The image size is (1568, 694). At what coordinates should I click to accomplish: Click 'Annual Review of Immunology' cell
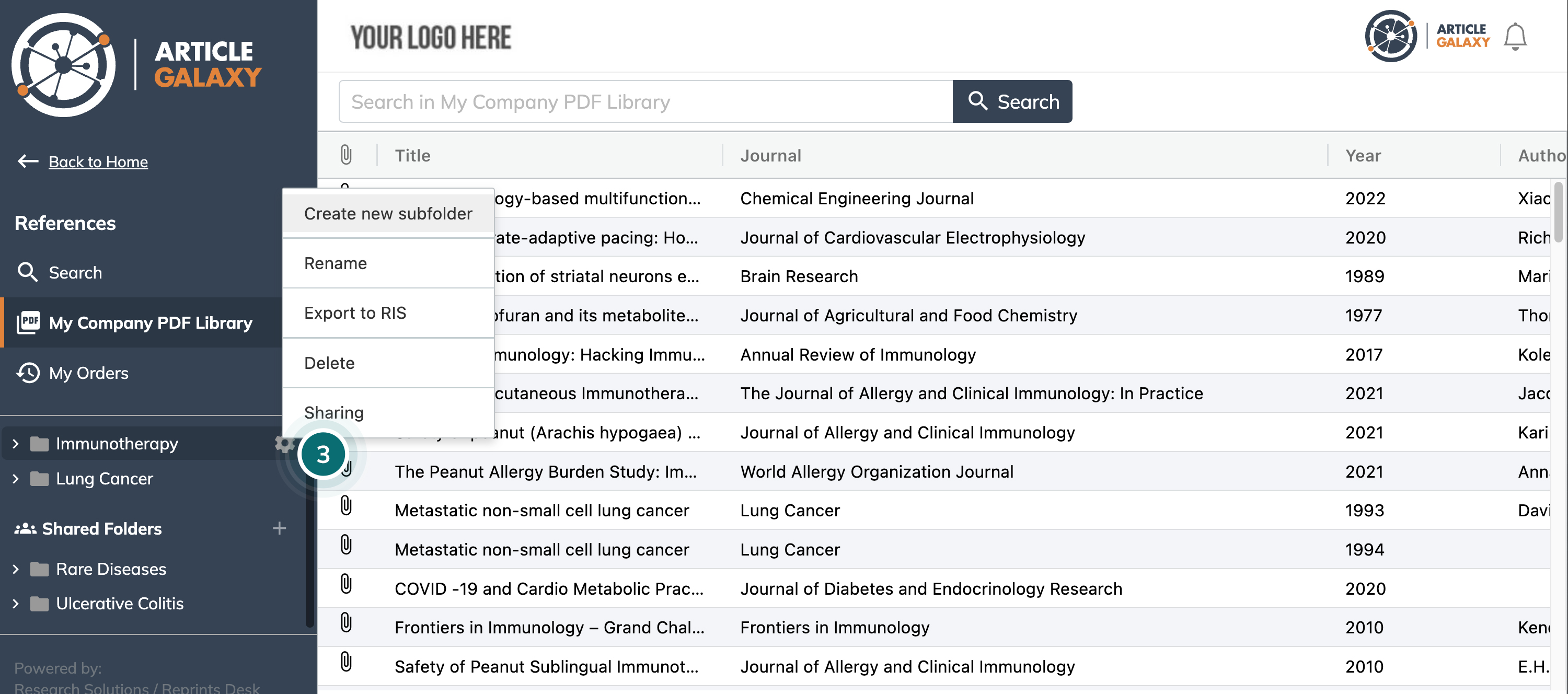(x=858, y=354)
